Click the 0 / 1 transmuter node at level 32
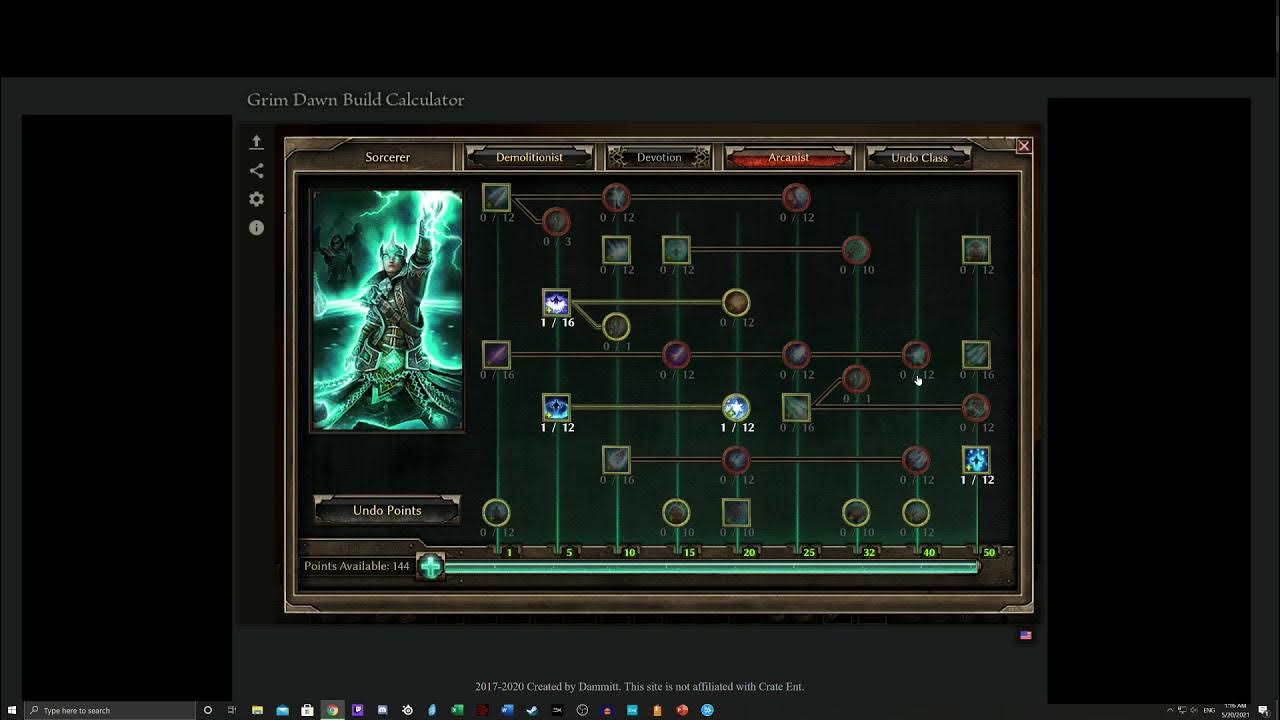Image resolution: width=1280 pixels, height=720 pixels. pyautogui.click(x=856, y=378)
